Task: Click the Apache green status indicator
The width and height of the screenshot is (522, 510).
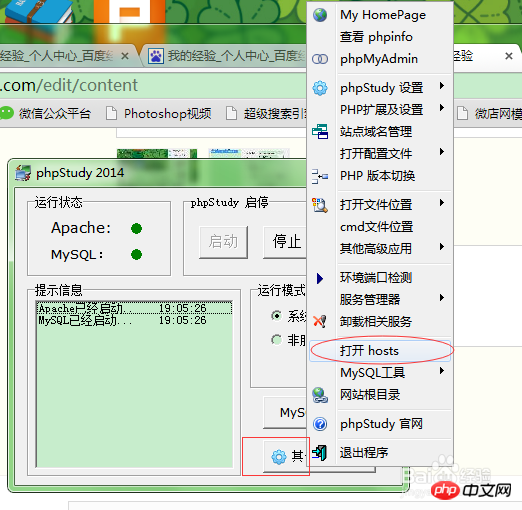Action: 136,229
